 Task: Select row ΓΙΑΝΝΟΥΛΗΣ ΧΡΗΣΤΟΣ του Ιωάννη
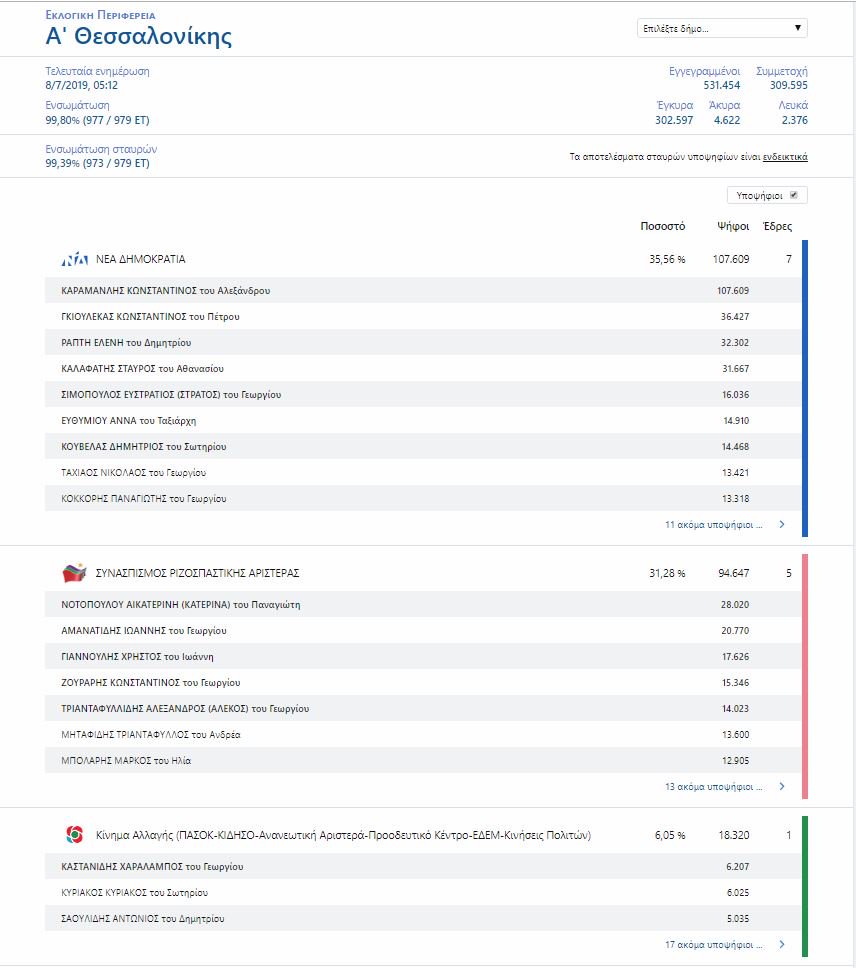tap(423, 656)
